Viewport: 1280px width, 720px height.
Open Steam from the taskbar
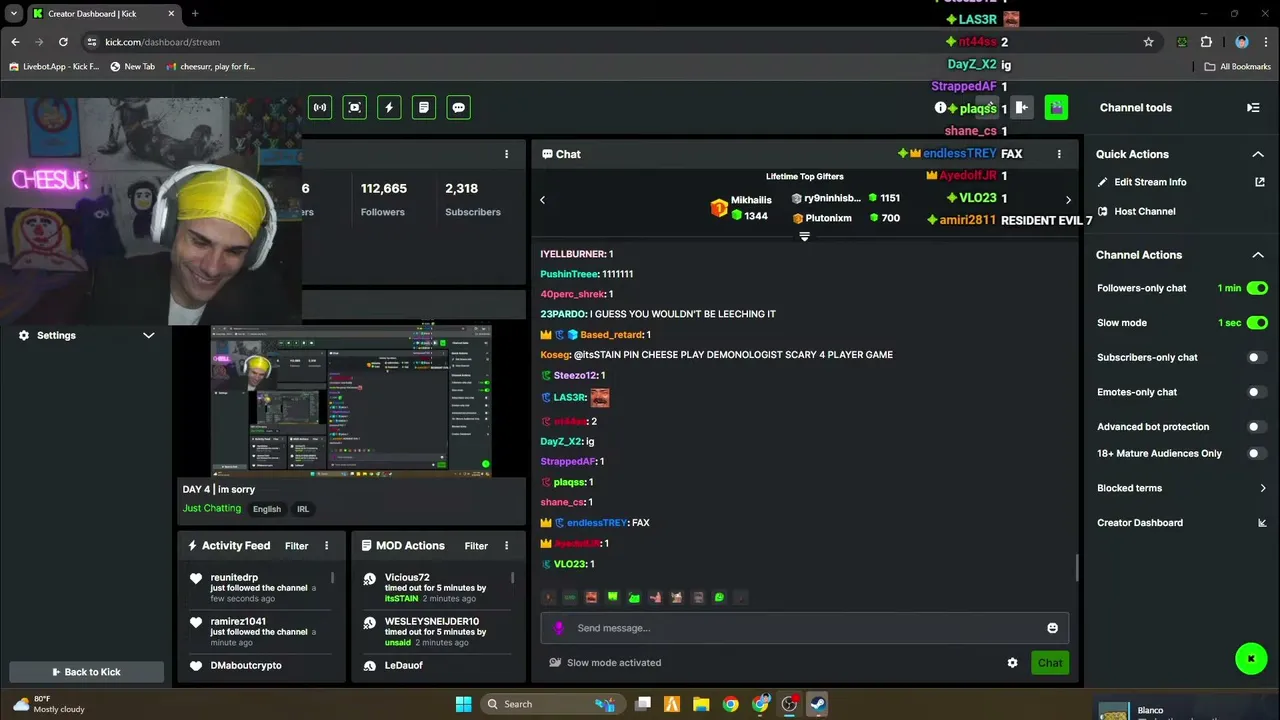pos(818,704)
